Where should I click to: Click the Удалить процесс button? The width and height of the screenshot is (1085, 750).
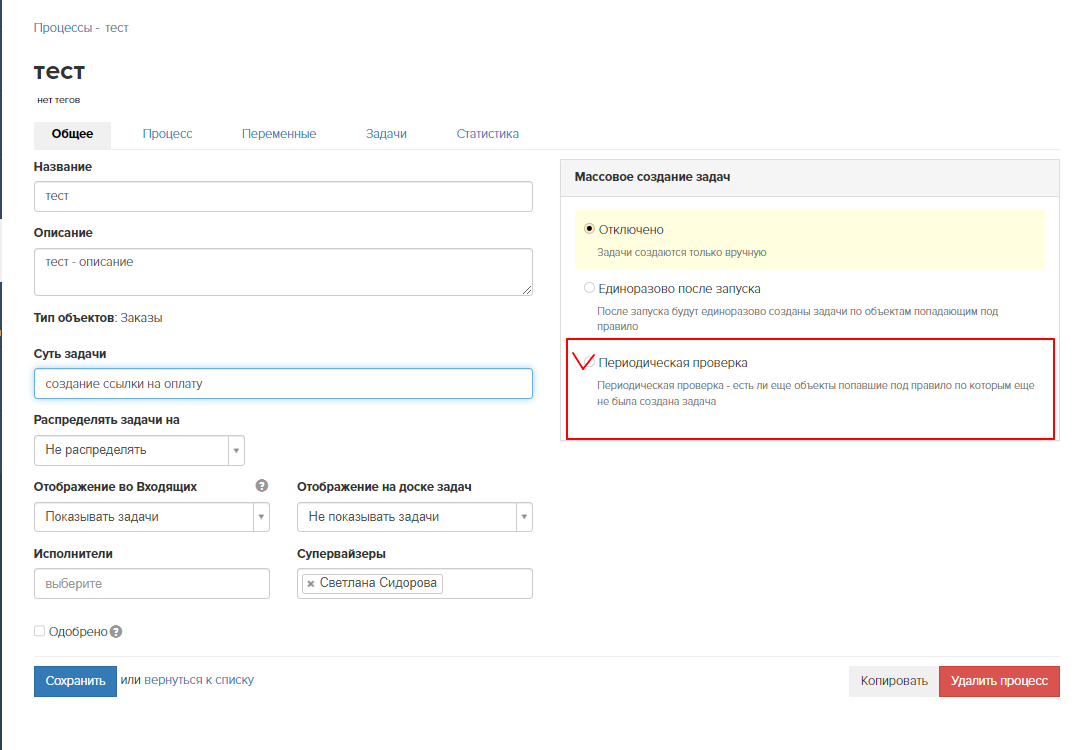click(x=998, y=681)
